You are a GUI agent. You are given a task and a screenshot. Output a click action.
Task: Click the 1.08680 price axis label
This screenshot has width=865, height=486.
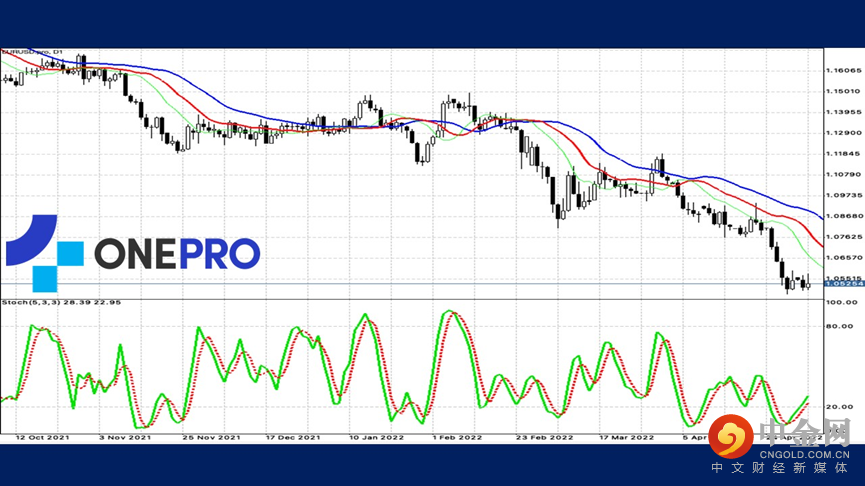coord(843,216)
